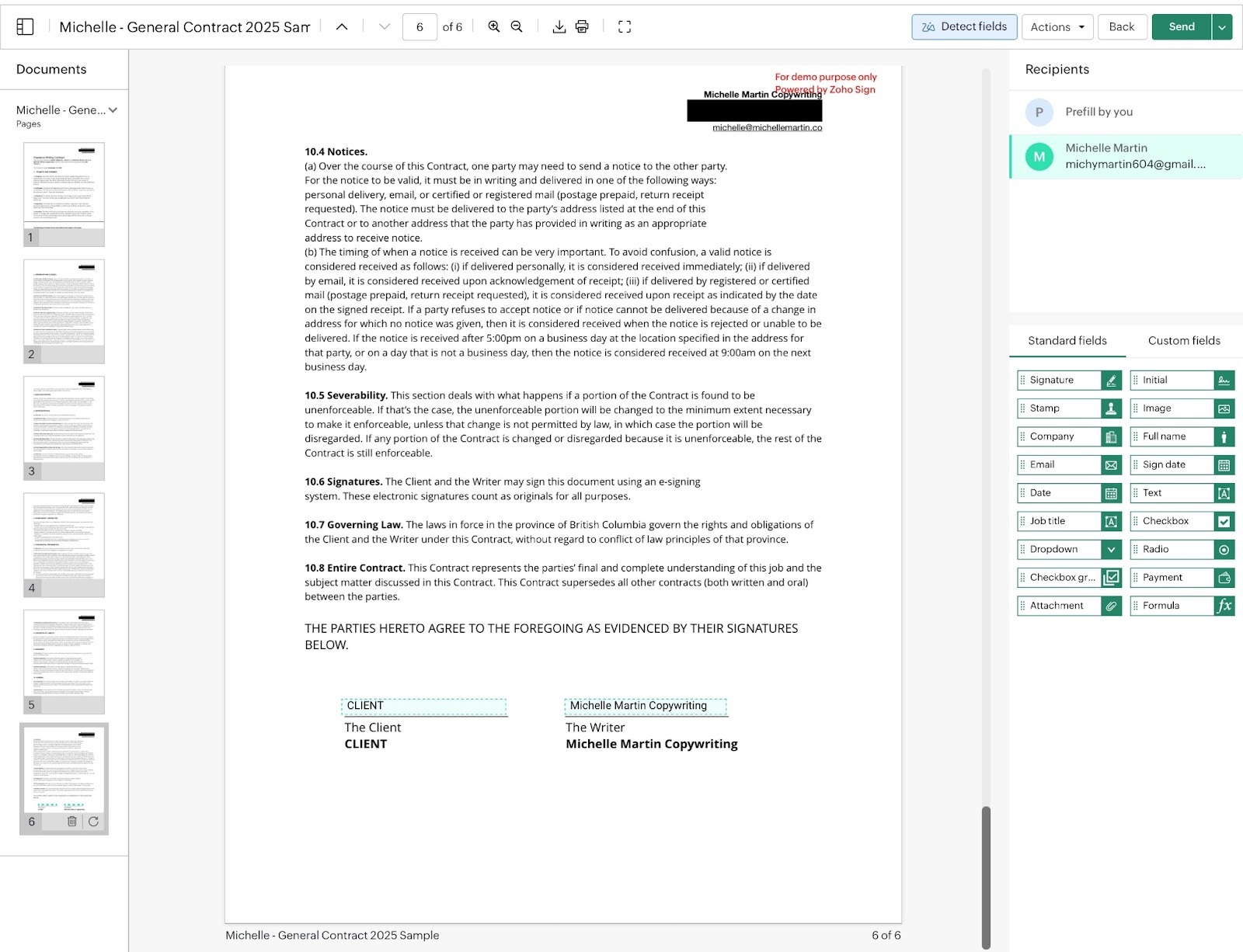
Task: Zoom in on the document
Action: tap(493, 26)
